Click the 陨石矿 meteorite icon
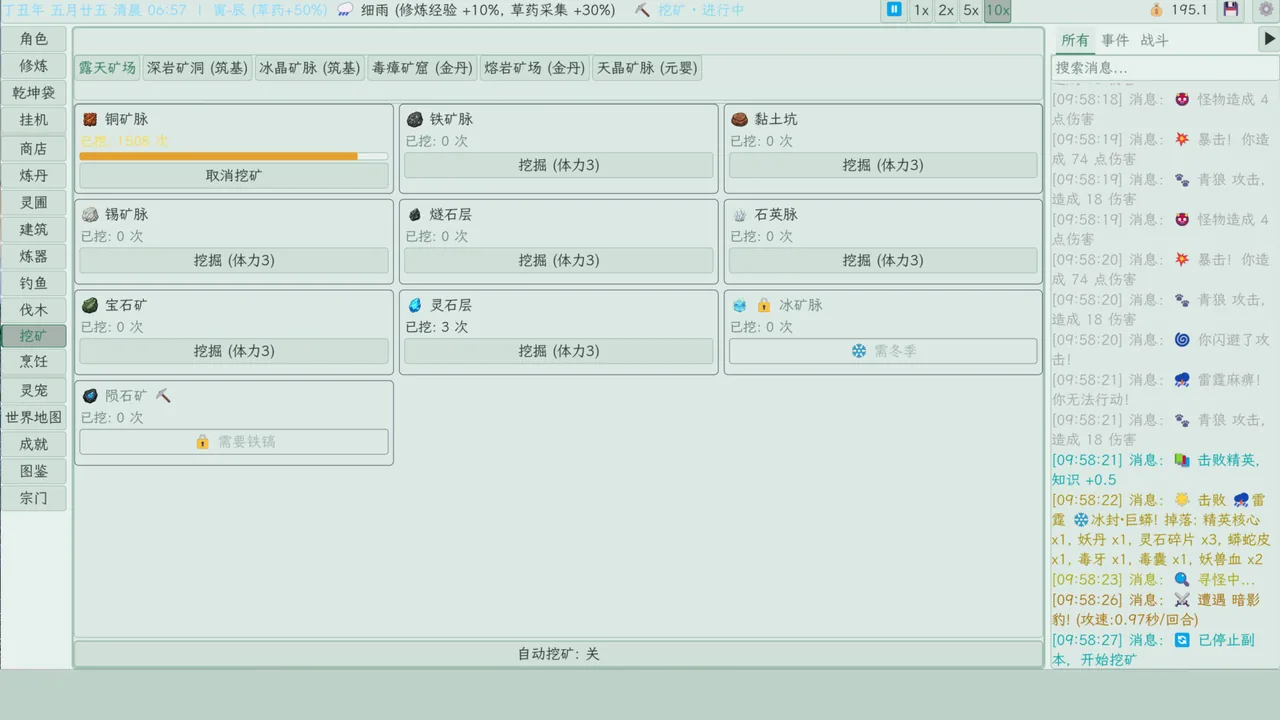 (90, 396)
